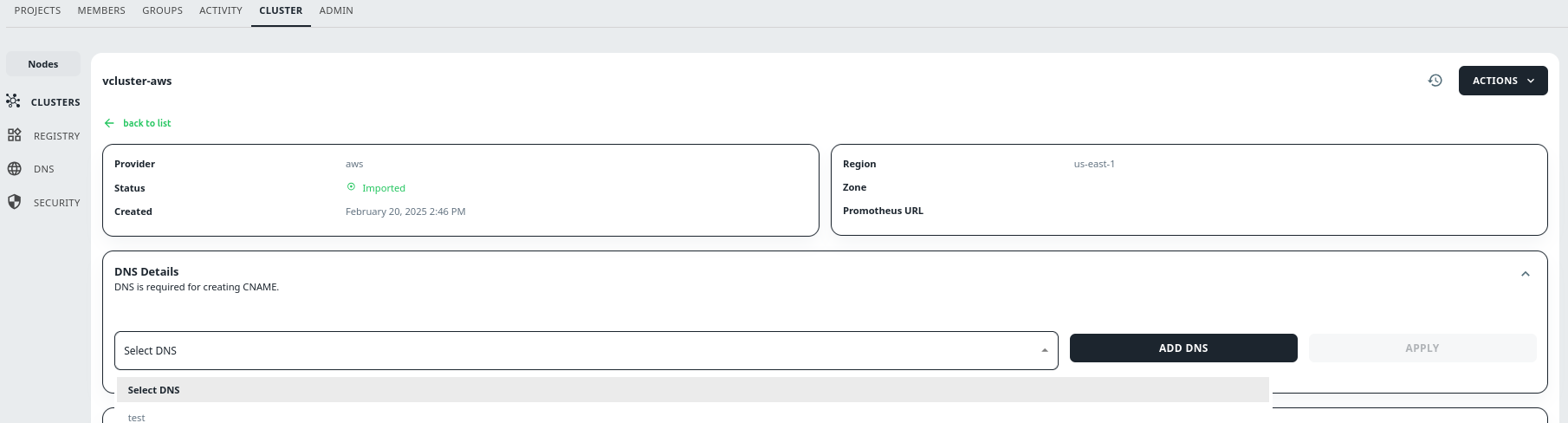Image resolution: width=1568 pixels, height=423 pixels.
Task: Click the aws provider value
Action: coord(354,164)
